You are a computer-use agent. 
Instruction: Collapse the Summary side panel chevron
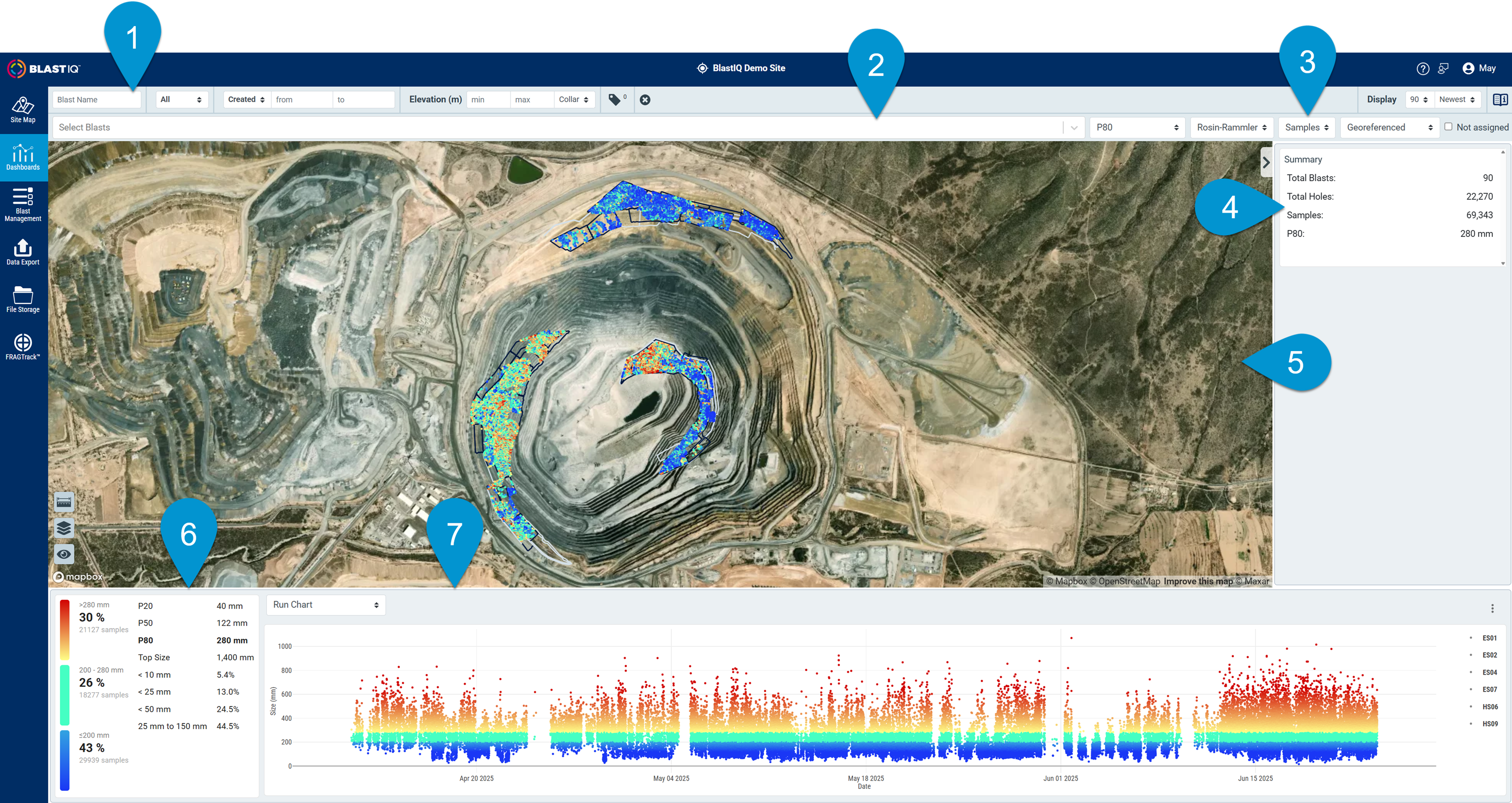click(x=1266, y=162)
